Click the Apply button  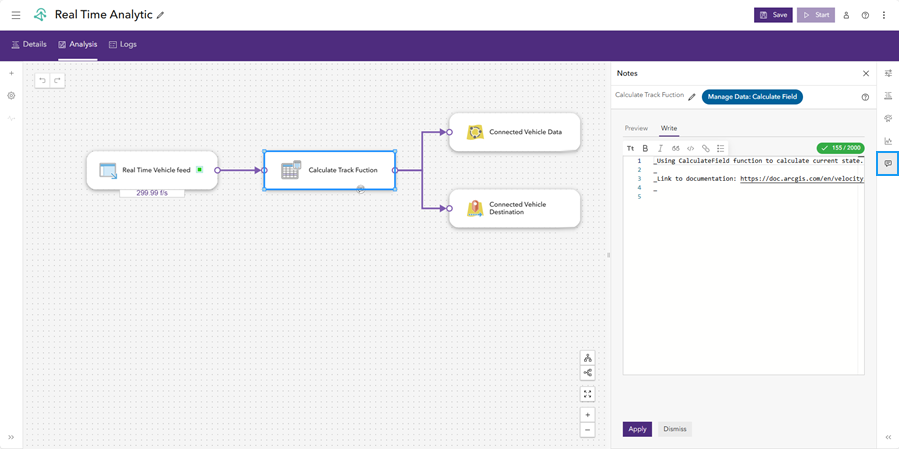point(637,429)
